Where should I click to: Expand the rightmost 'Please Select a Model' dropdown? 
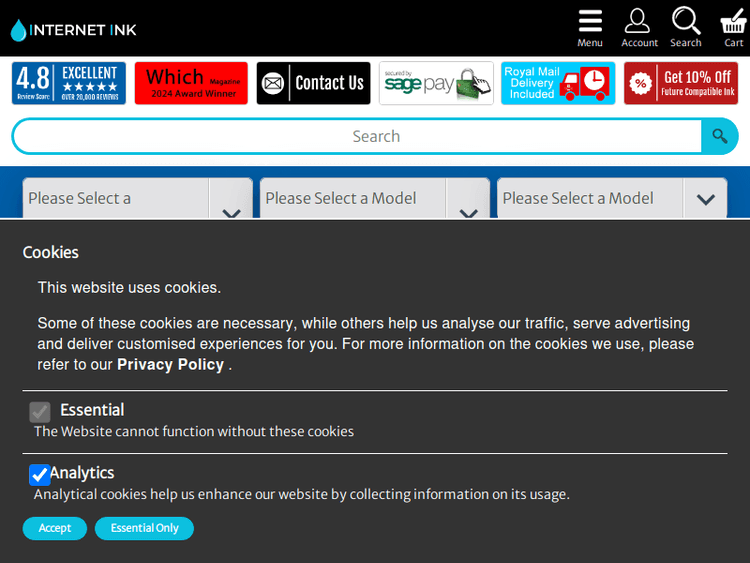click(611, 199)
